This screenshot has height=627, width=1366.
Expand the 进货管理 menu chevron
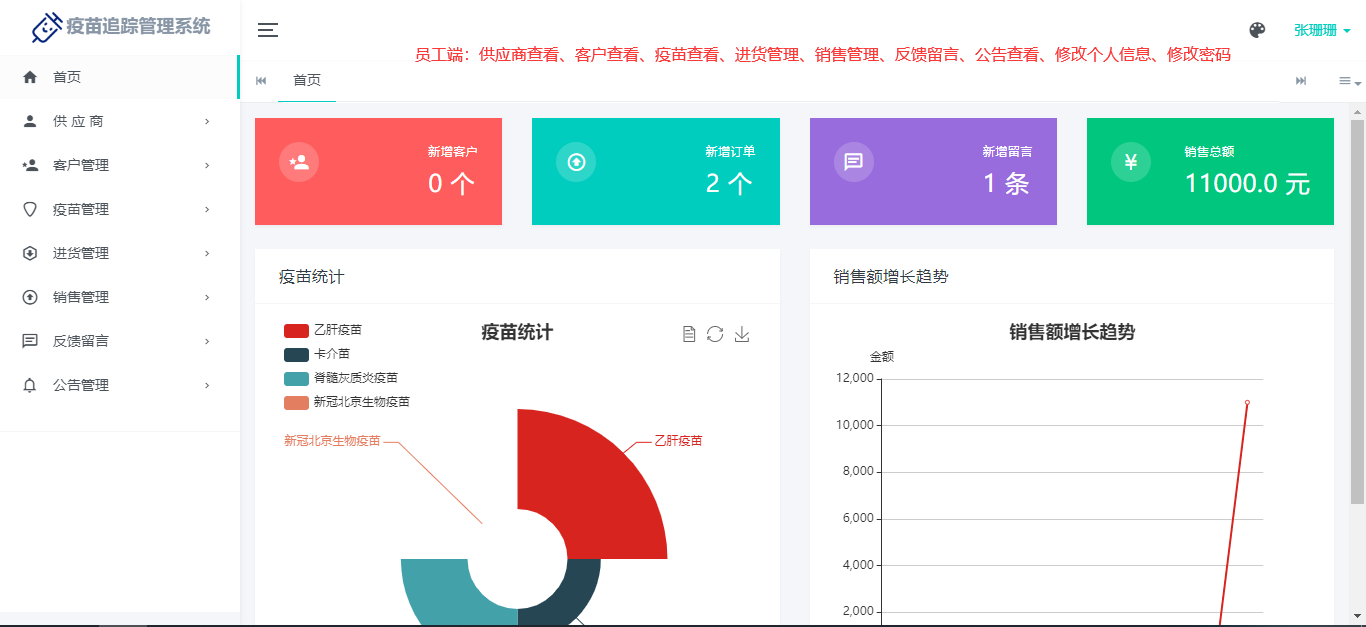click(207, 253)
